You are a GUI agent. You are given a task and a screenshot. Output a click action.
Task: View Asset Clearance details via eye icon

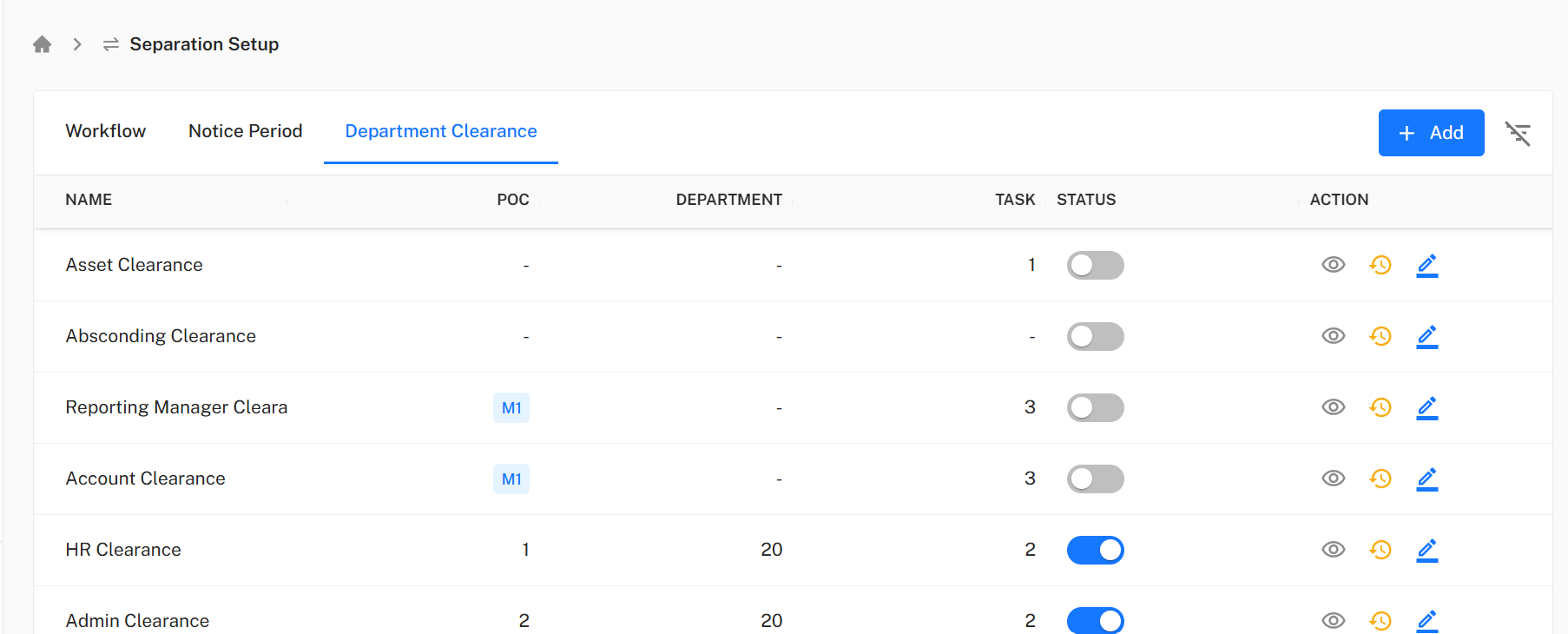[x=1333, y=265]
